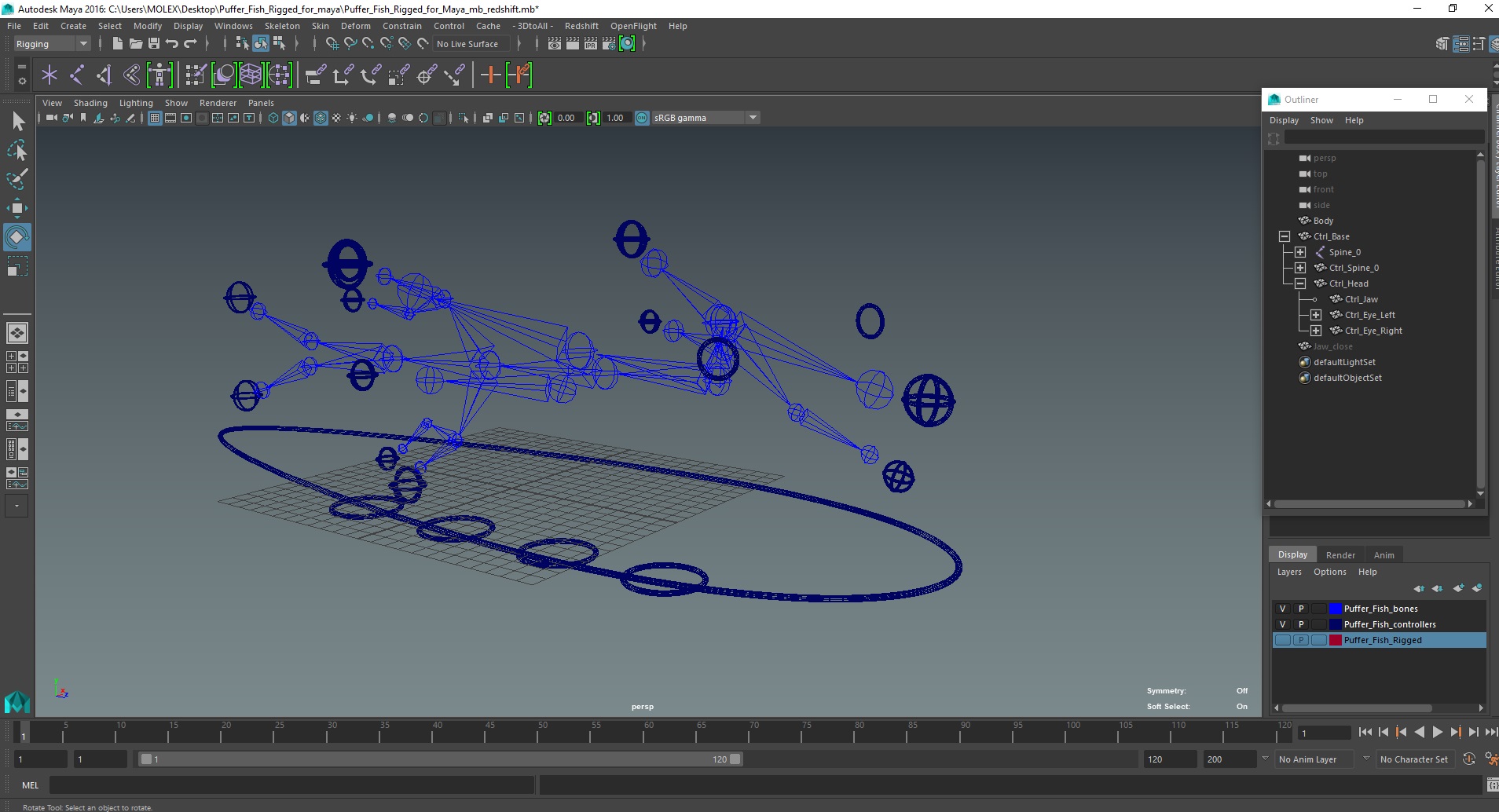
Task: Open the Constrain menu
Action: pos(401,26)
